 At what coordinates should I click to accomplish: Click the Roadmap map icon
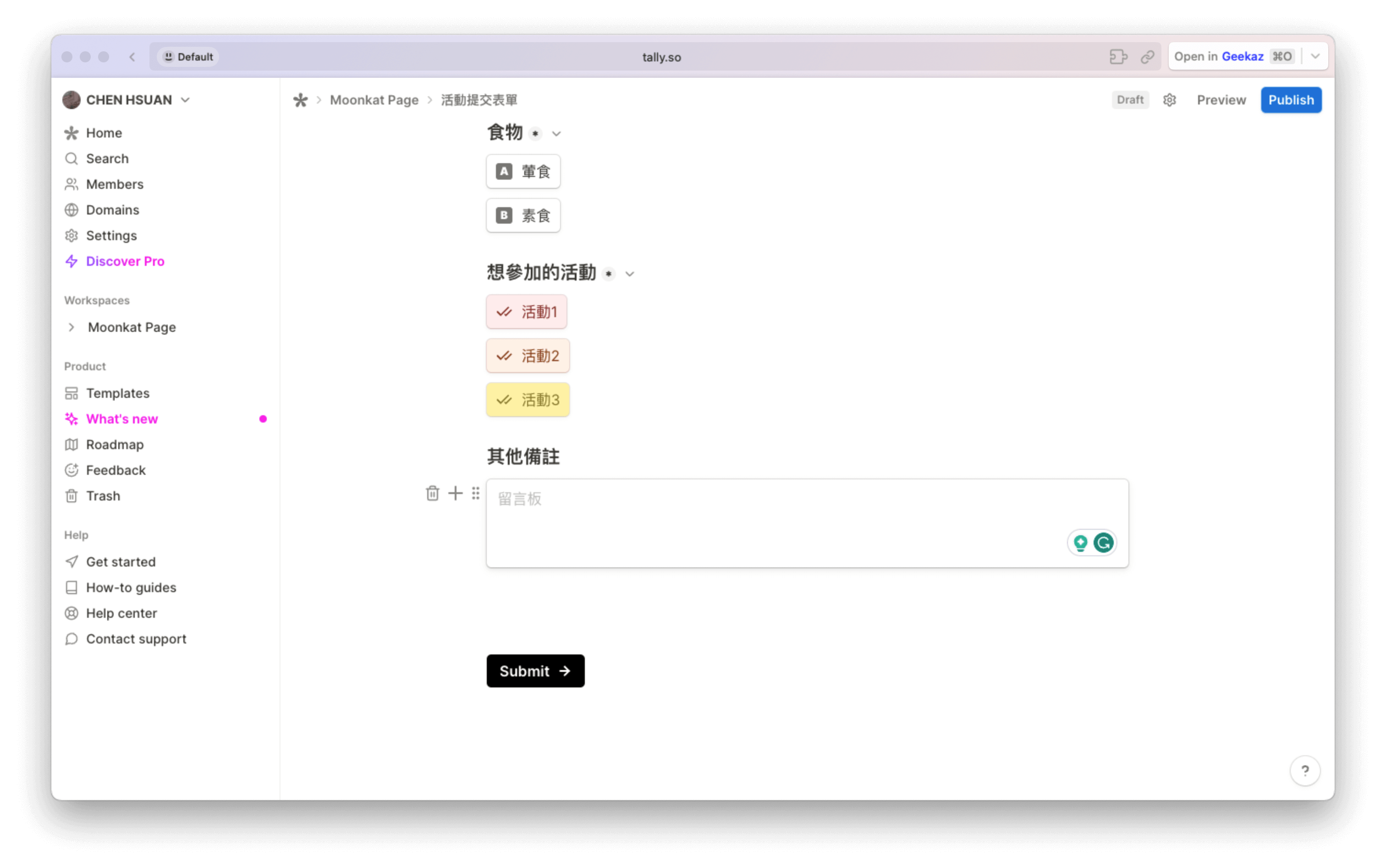[71, 445]
